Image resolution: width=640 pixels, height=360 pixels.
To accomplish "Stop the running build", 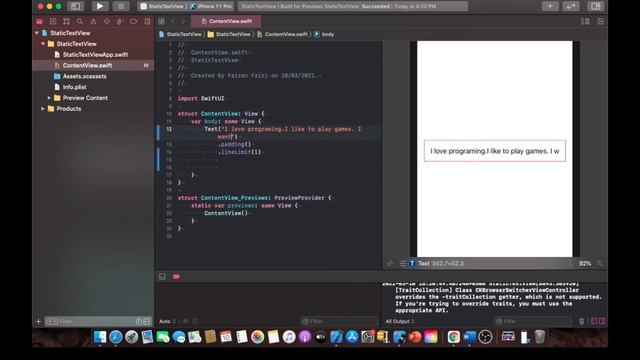I will tap(121, 6).
